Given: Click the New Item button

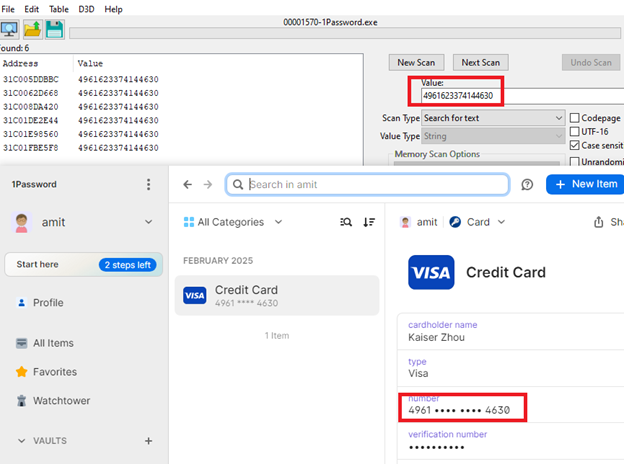Looking at the screenshot, I should pos(586,184).
